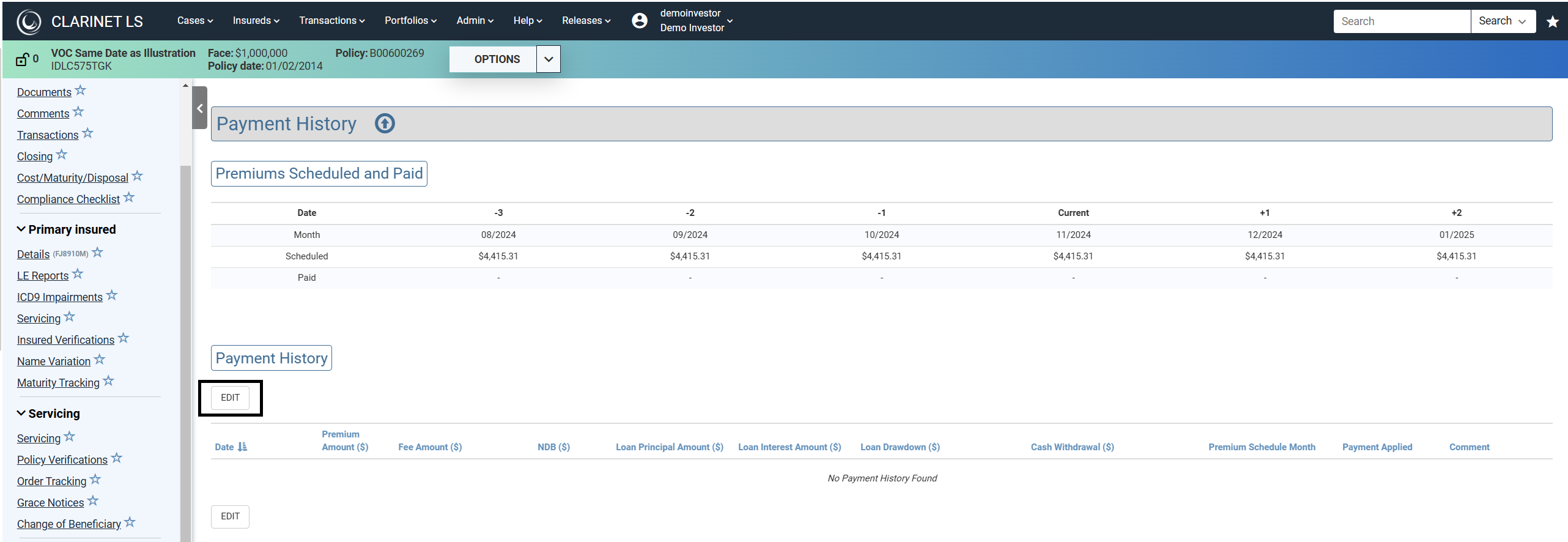Open the Releases dropdown menu
Image resolution: width=1568 pixels, height=542 pixels.
(586, 21)
